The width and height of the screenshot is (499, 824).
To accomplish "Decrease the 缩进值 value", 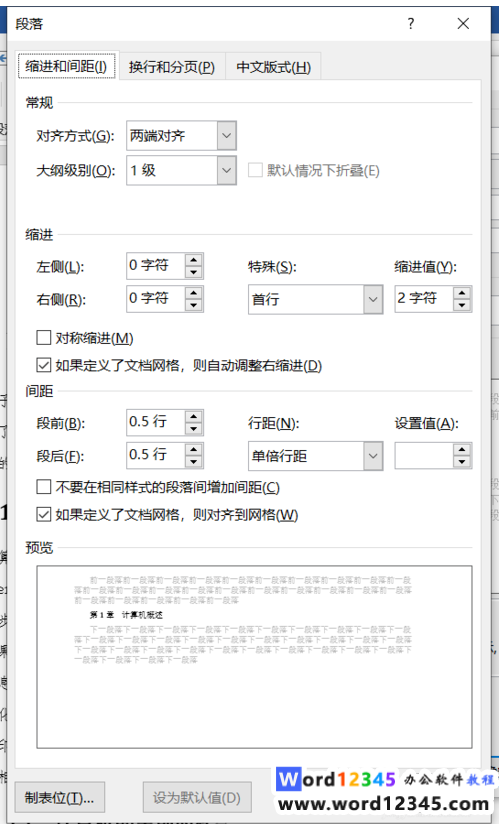I will pyautogui.click(x=462, y=305).
